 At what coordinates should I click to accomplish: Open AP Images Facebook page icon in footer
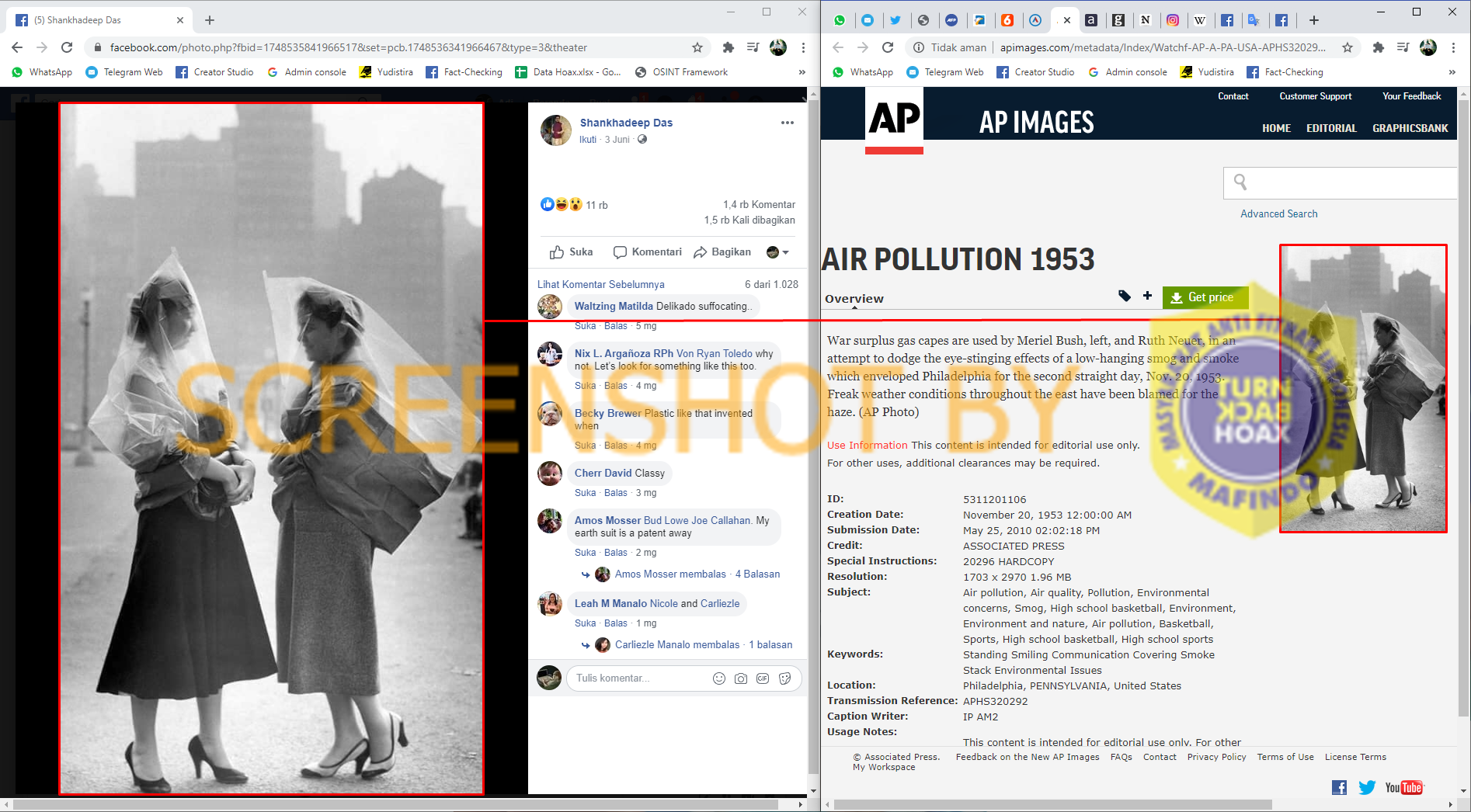pyautogui.click(x=1340, y=787)
